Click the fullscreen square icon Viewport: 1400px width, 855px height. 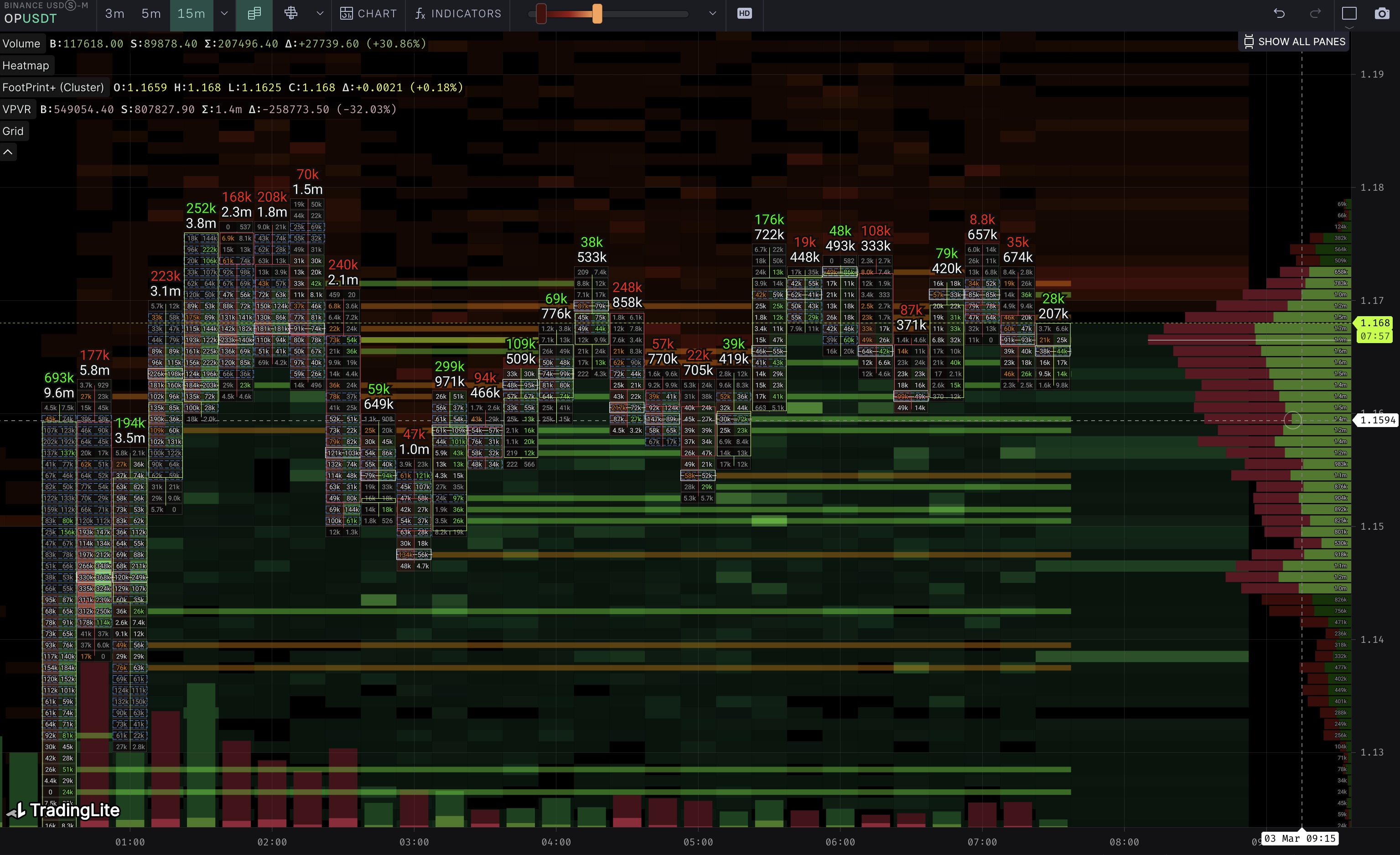(x=1349, y=13)
